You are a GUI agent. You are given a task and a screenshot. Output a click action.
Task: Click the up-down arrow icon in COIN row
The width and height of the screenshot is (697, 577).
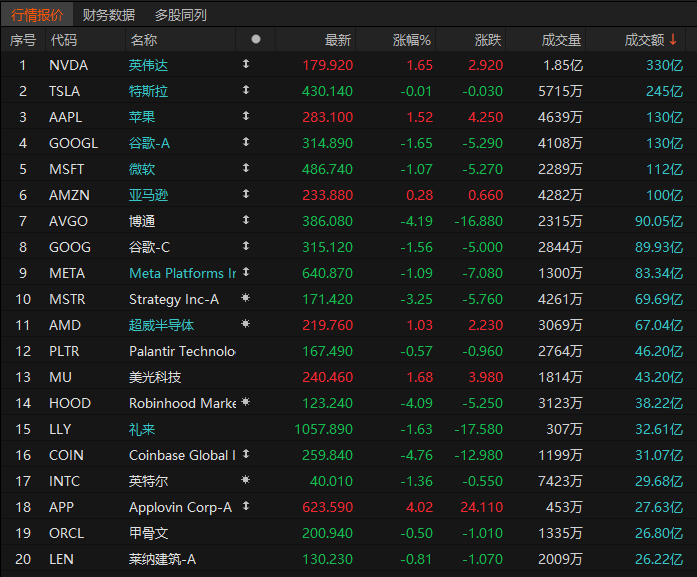[x=246, y=455]
